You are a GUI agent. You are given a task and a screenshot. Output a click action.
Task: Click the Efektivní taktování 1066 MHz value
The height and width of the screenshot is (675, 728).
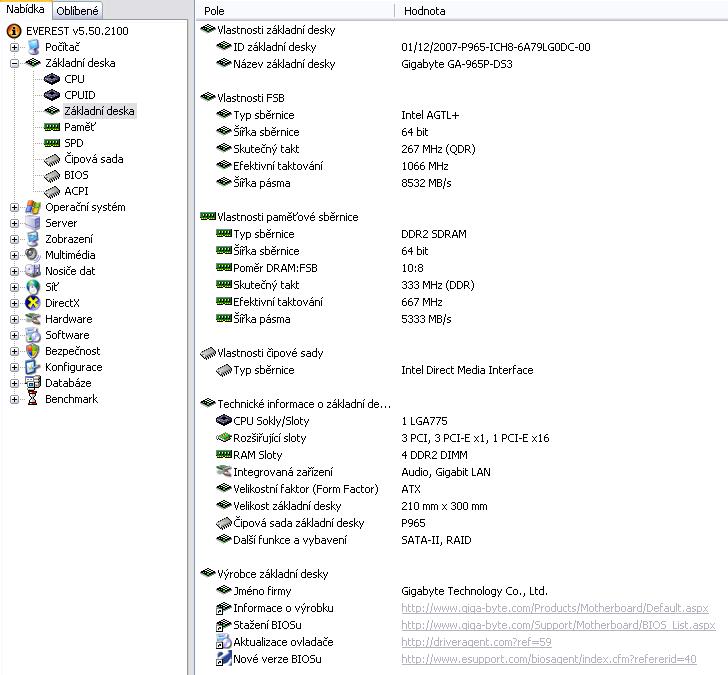click(x=425, y=166)
